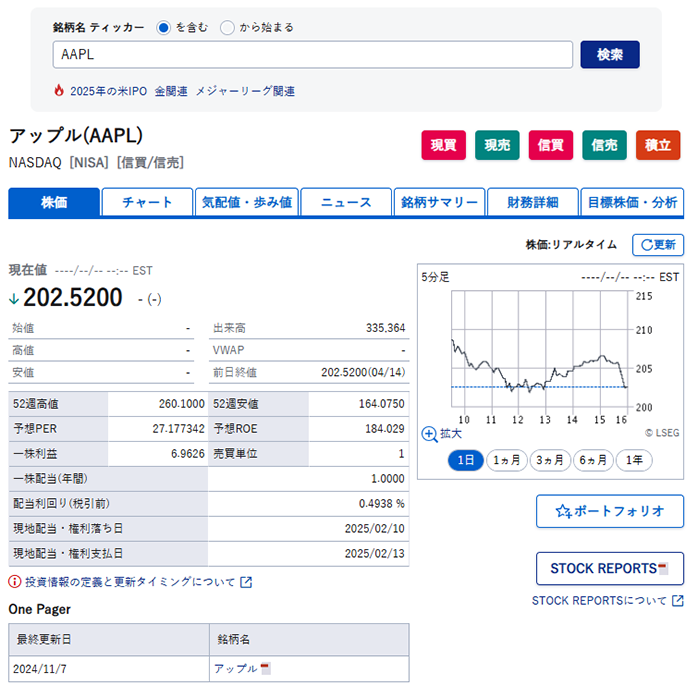Open the 2025年の米IPO link

(108, 91)
